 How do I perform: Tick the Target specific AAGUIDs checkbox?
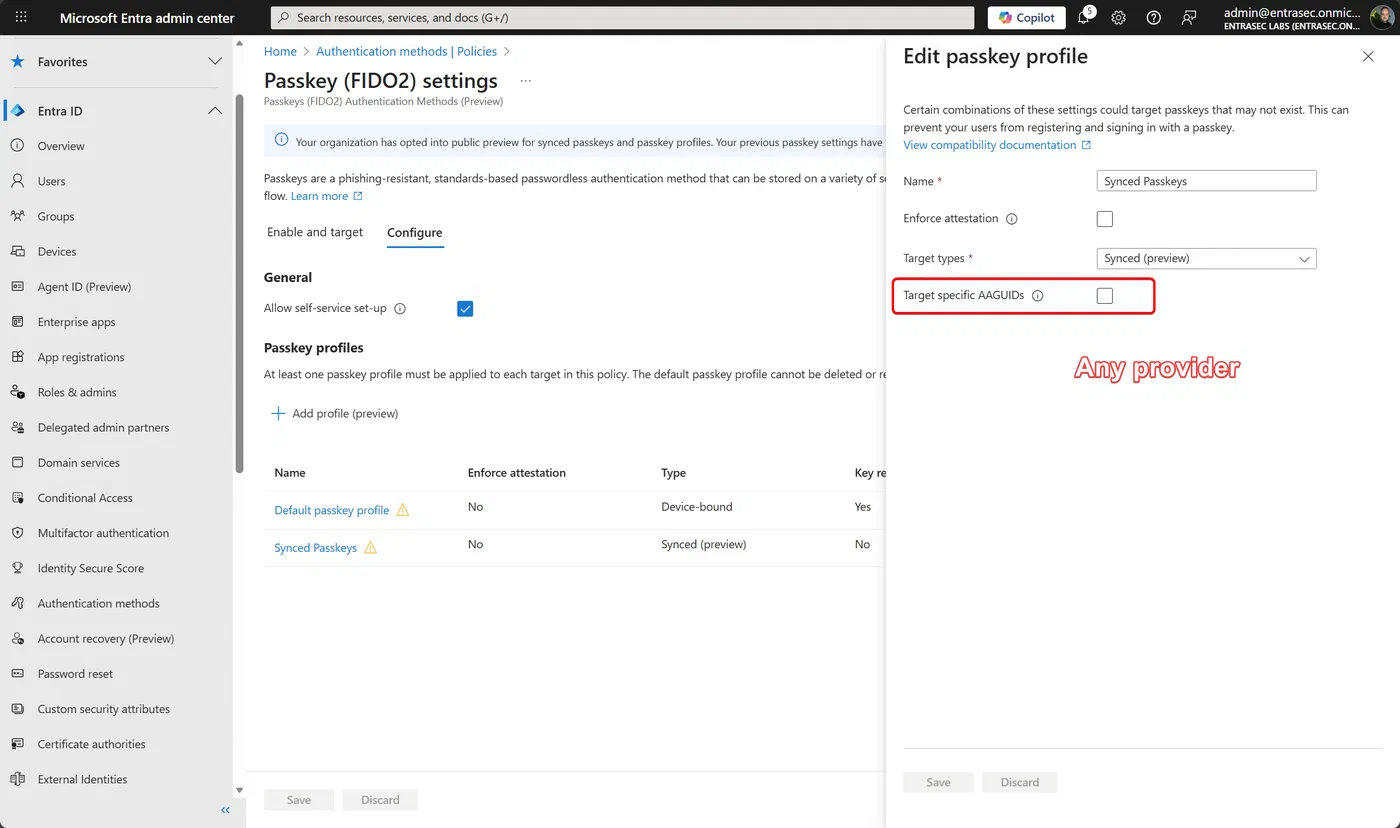click(1105, 296)
